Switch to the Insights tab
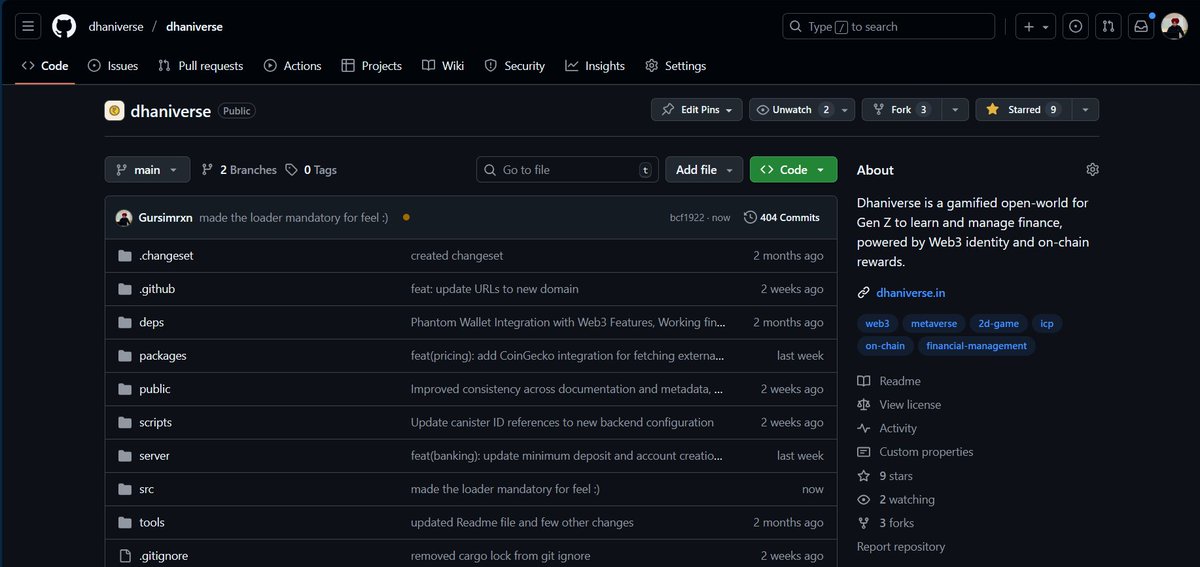Image resolution: width=1200 pixels, height=567 pixels. point(595,66)
